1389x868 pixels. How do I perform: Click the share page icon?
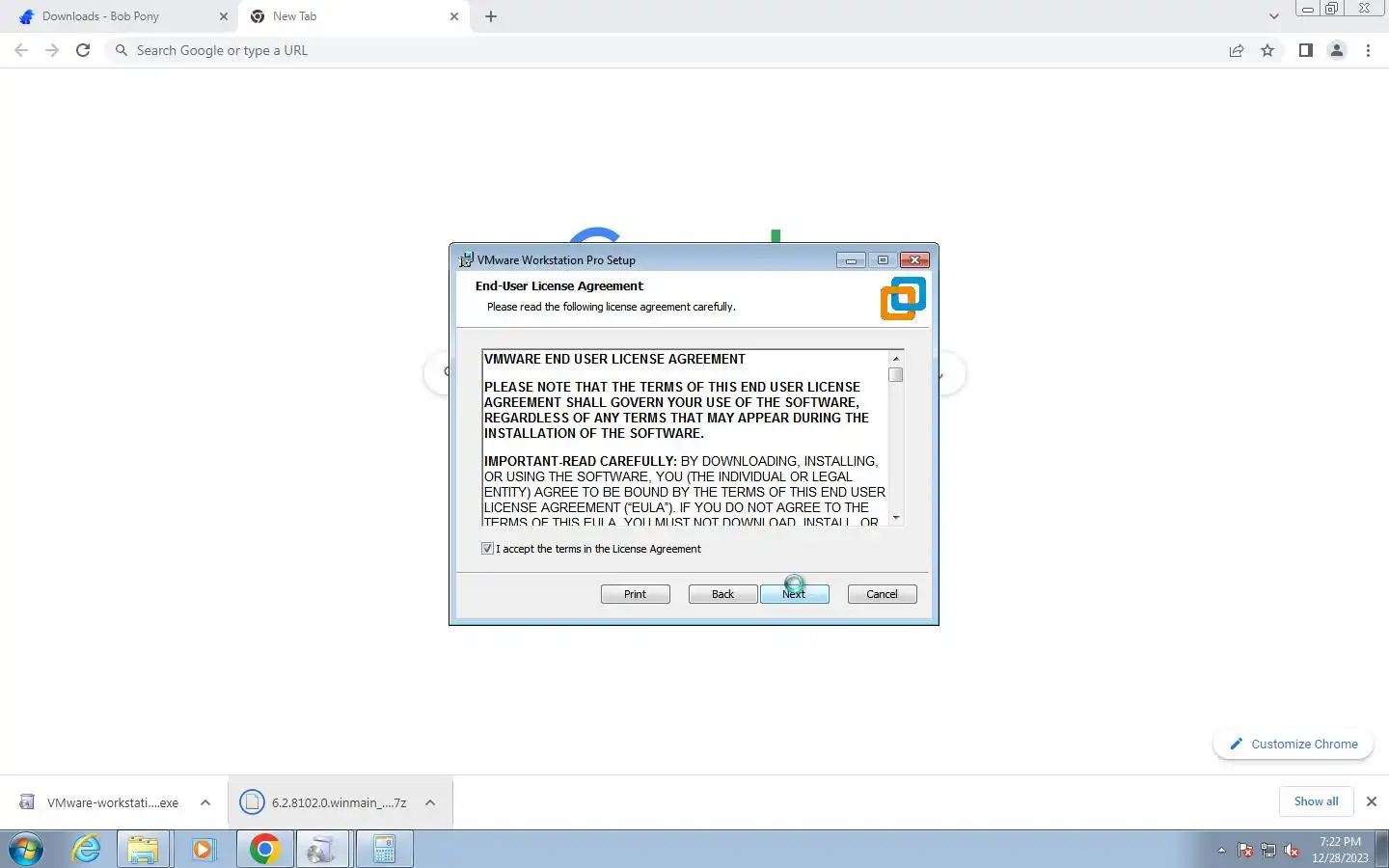(1237, 50)
